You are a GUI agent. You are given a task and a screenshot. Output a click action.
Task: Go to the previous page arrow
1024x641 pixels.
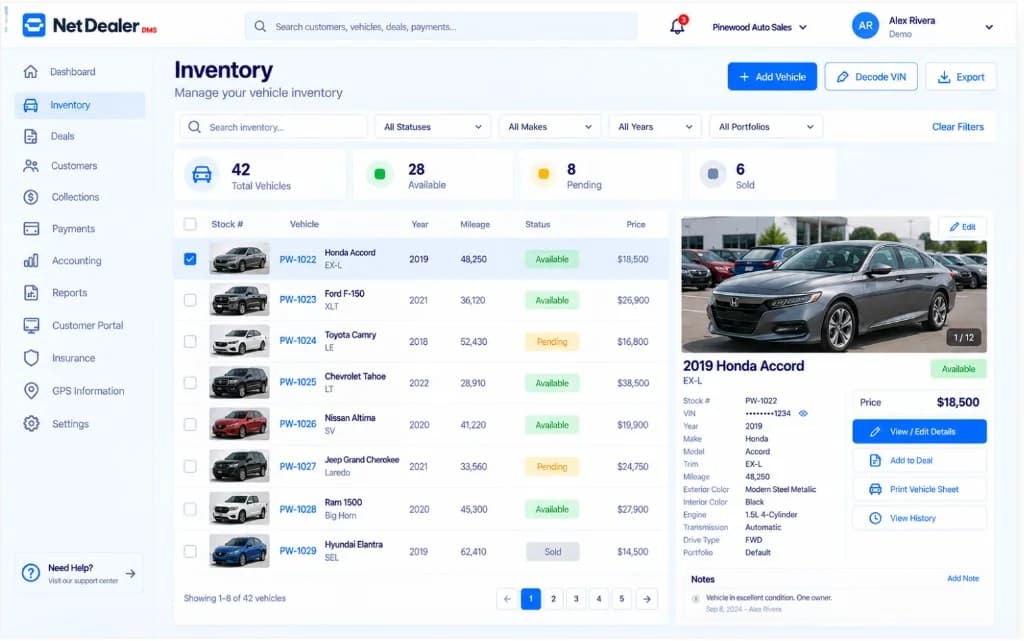point(507,599)
